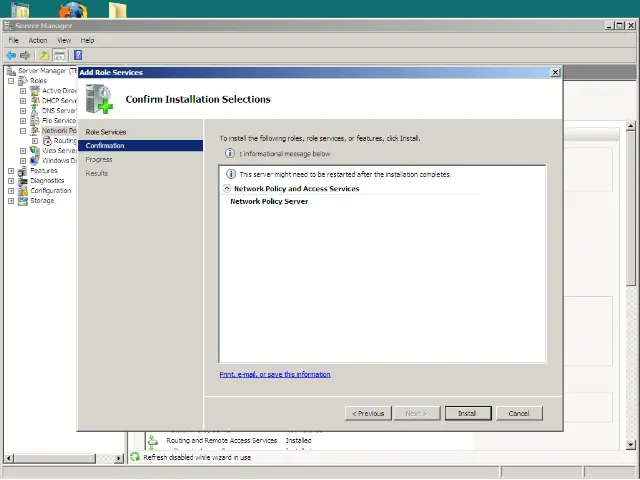
Task: Select Role Services wizard step
Action: click(x=106, y=132)
